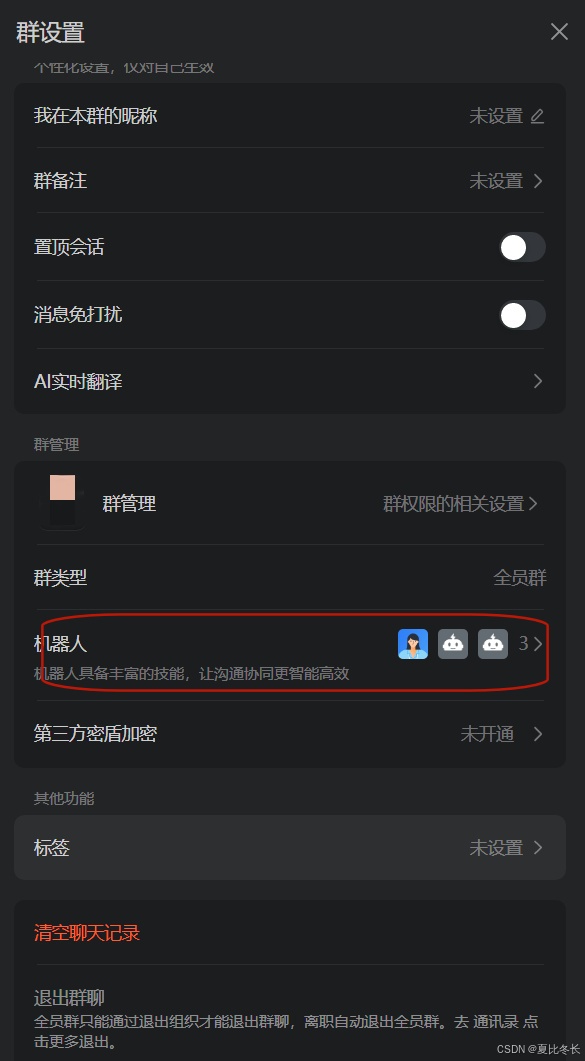Open the 标签 chevron arrow

(538, 847)
